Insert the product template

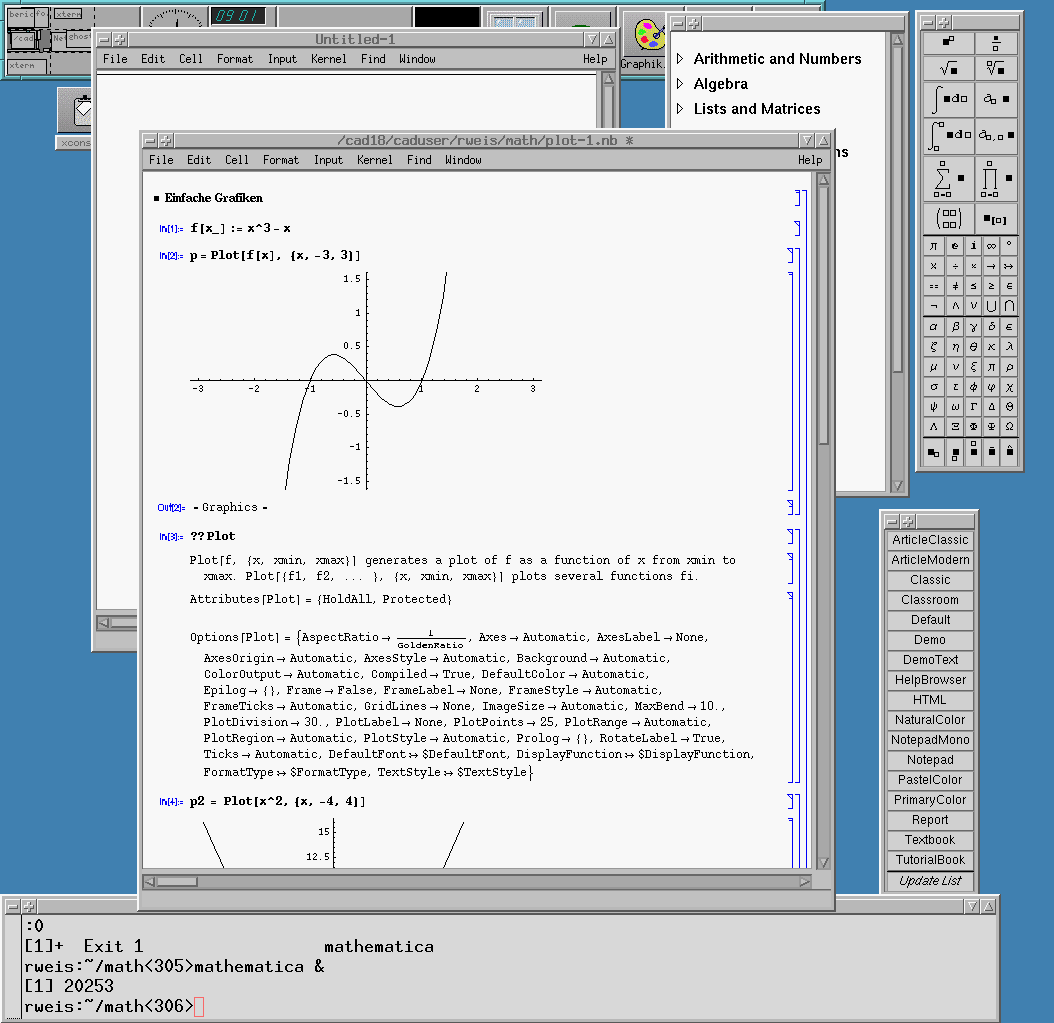coord(996,178)
